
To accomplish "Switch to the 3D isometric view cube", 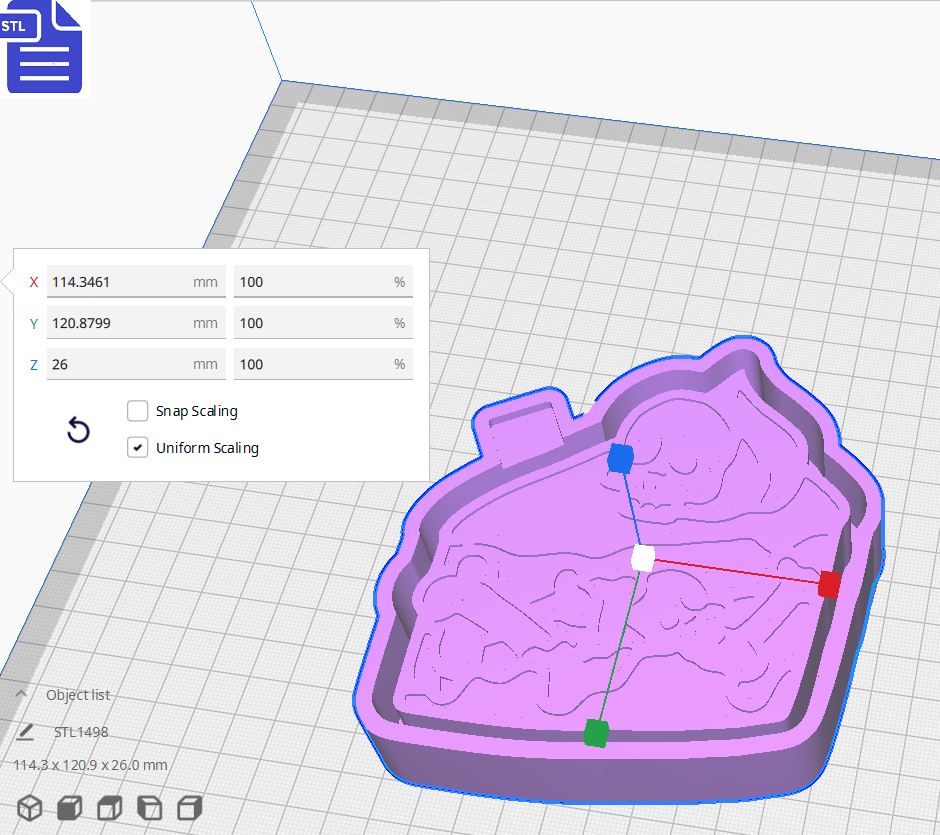I will (30, 807).
